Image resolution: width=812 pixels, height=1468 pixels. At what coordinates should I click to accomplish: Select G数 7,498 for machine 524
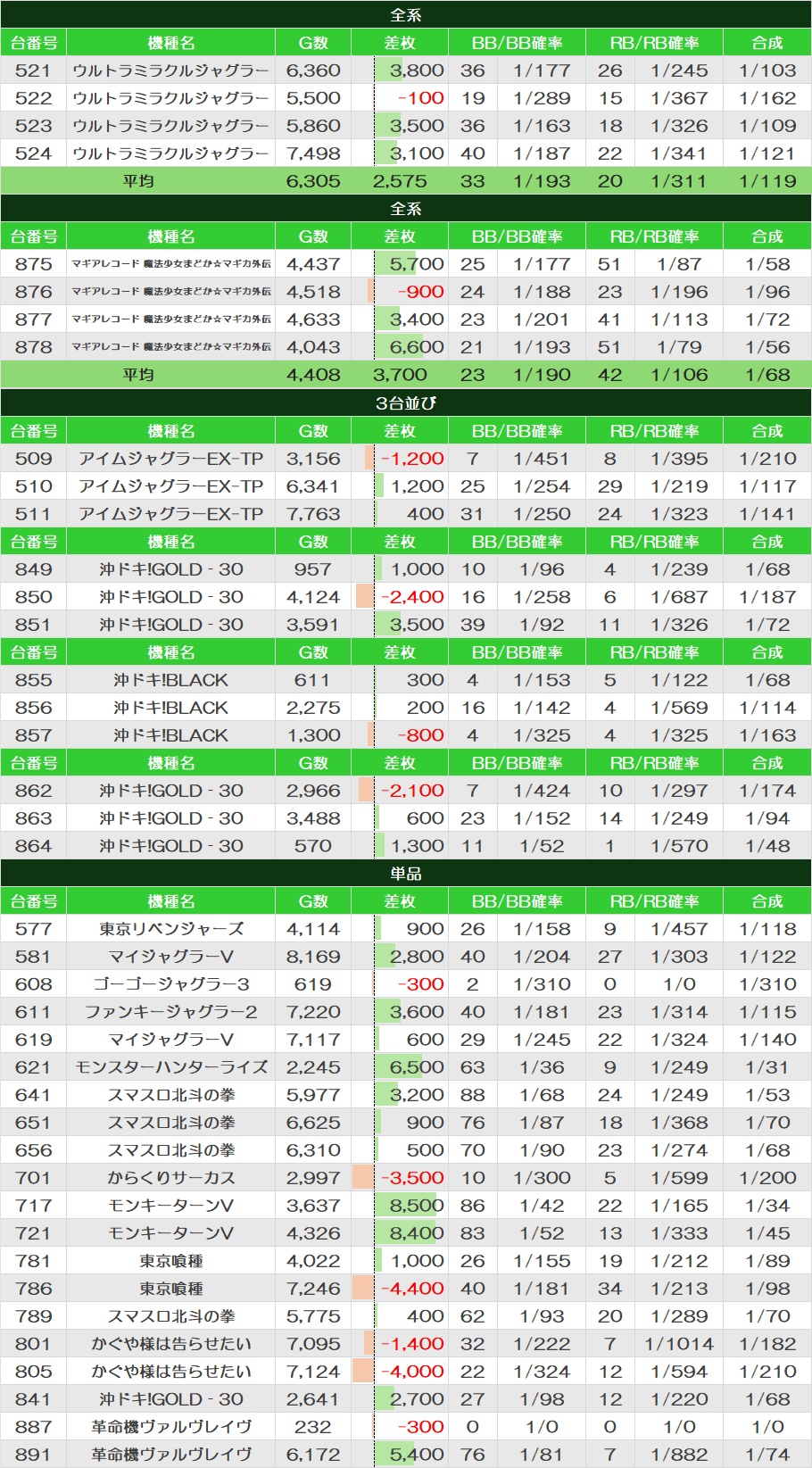(x=313, y=153)
